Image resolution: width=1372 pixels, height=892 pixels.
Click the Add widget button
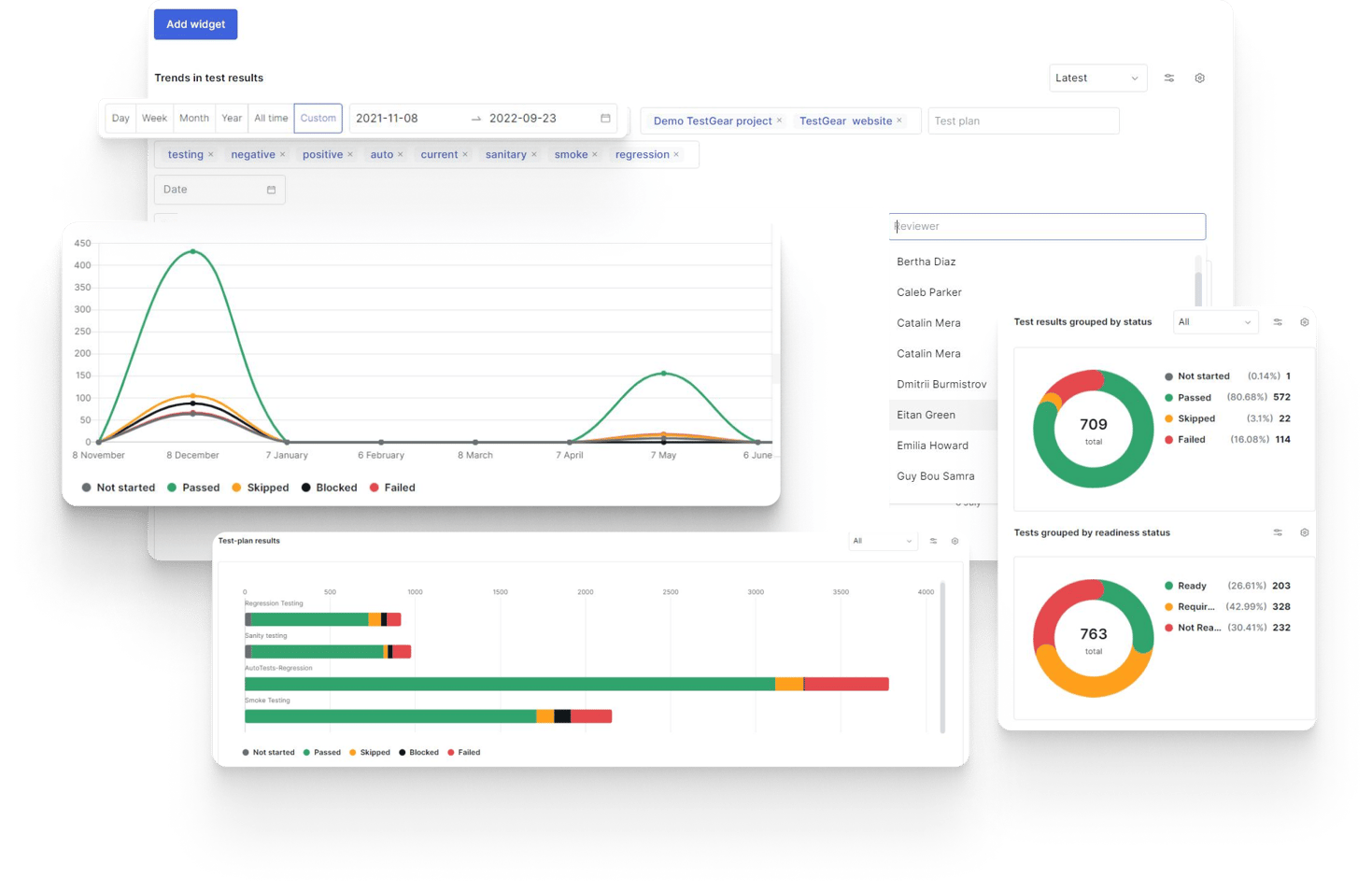point(195,24)
